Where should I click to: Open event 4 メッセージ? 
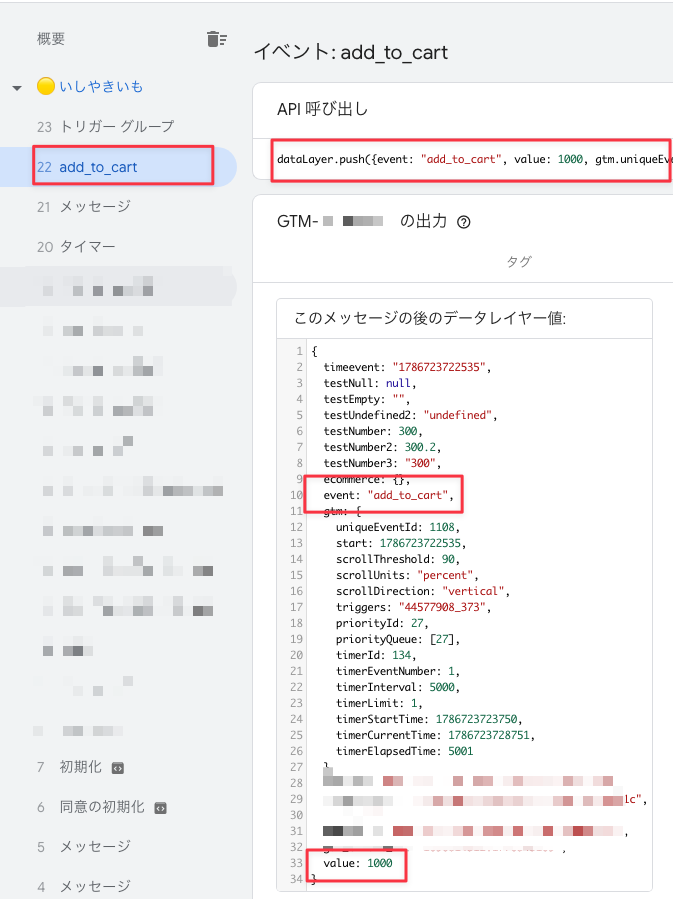click(84, 886)
